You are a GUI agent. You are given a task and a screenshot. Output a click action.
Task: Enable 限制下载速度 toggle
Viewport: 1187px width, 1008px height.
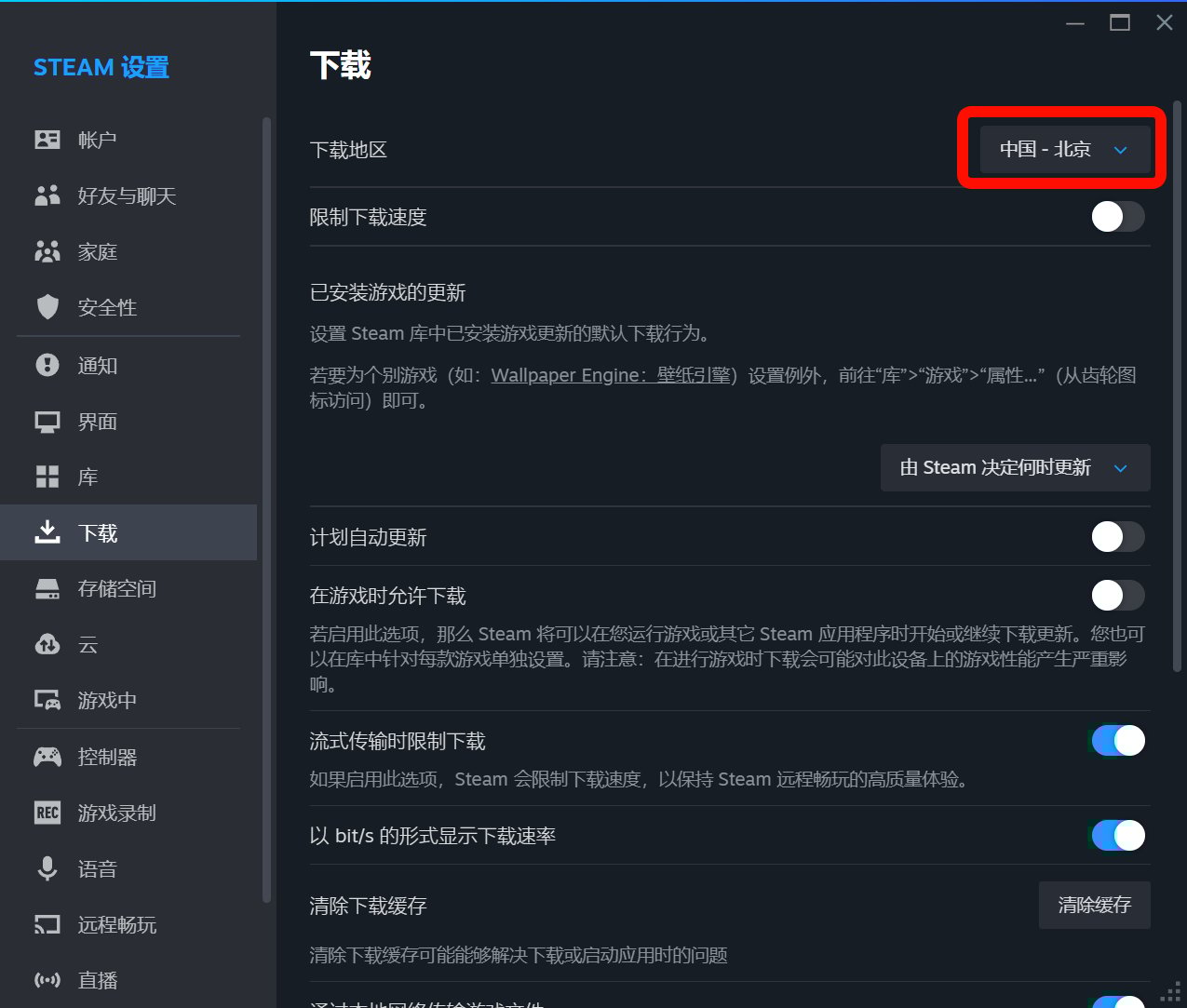click(x=1118, y=217)
